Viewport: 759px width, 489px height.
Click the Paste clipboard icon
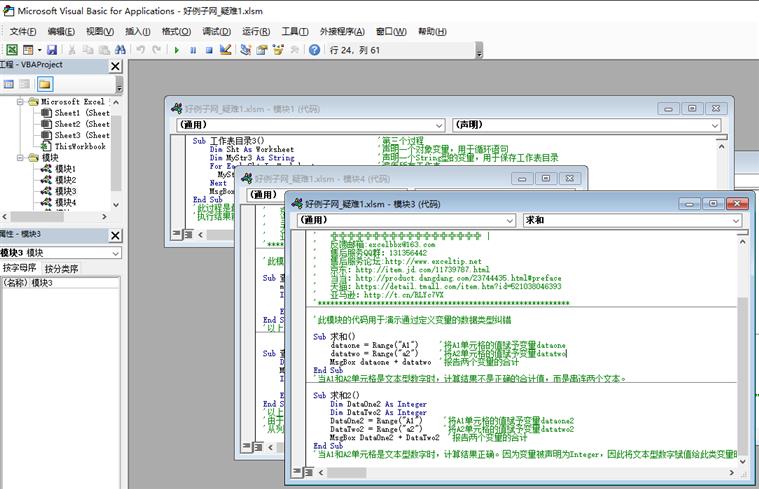pos(104,49)
